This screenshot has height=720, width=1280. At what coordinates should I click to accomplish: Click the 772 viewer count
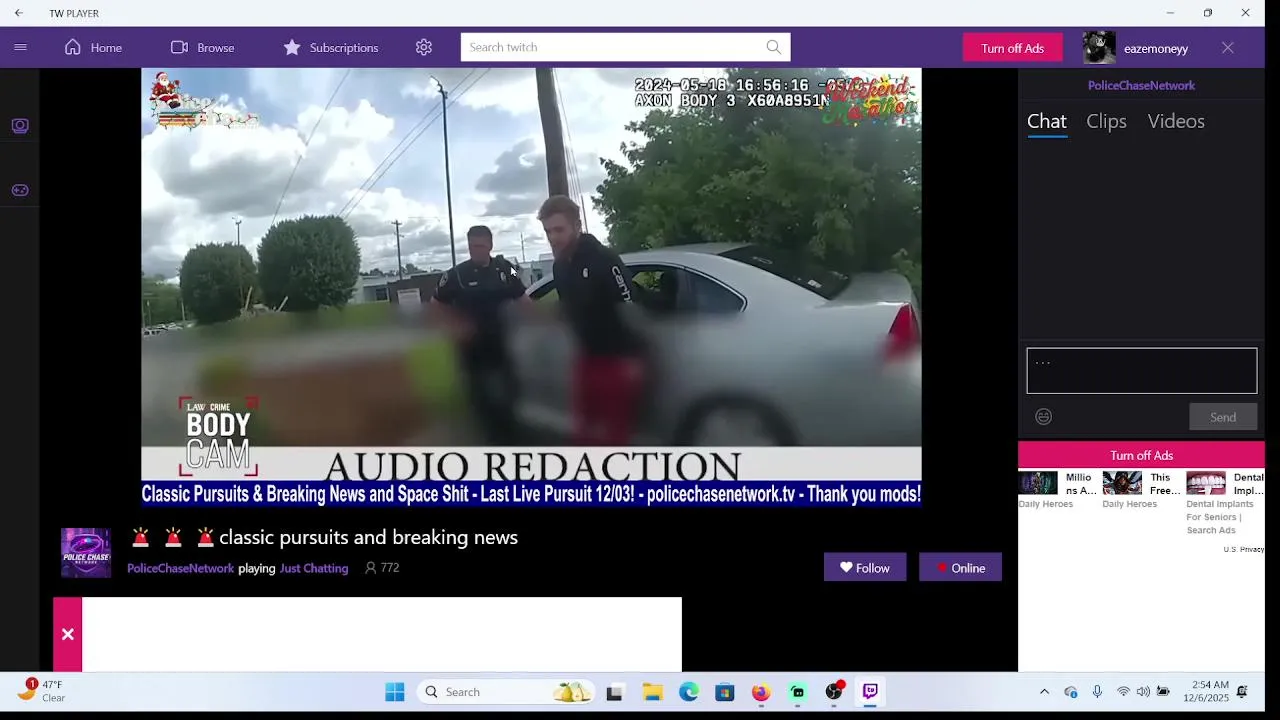tap(382, 568)
